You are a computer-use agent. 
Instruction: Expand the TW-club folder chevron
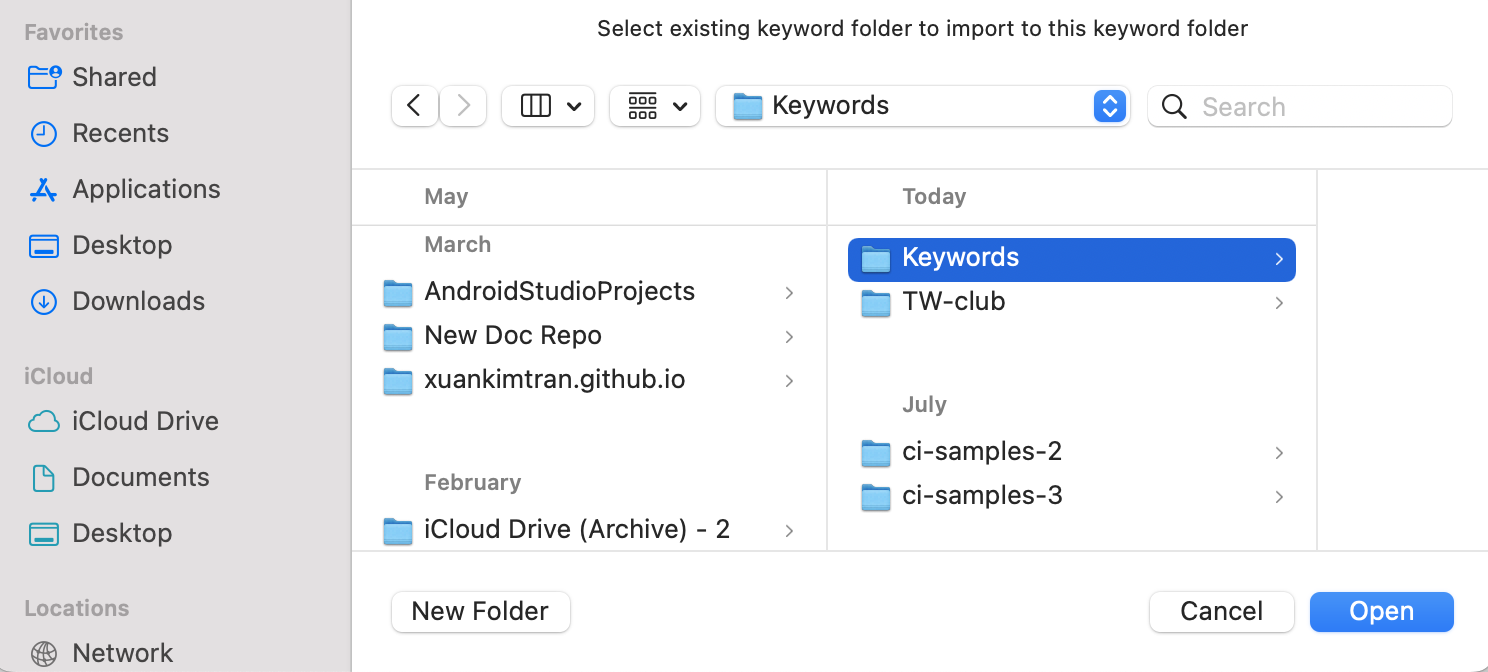point(1279,302)
